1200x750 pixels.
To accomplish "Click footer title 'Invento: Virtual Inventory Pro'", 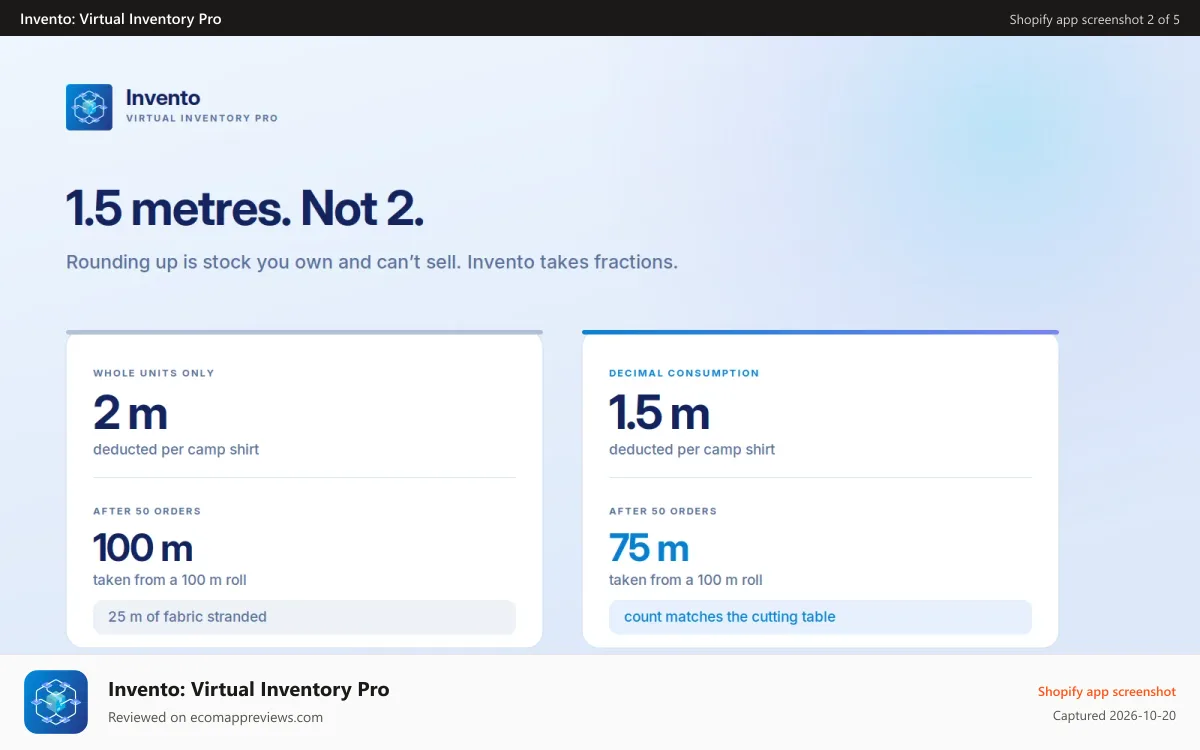I will 249,689.
